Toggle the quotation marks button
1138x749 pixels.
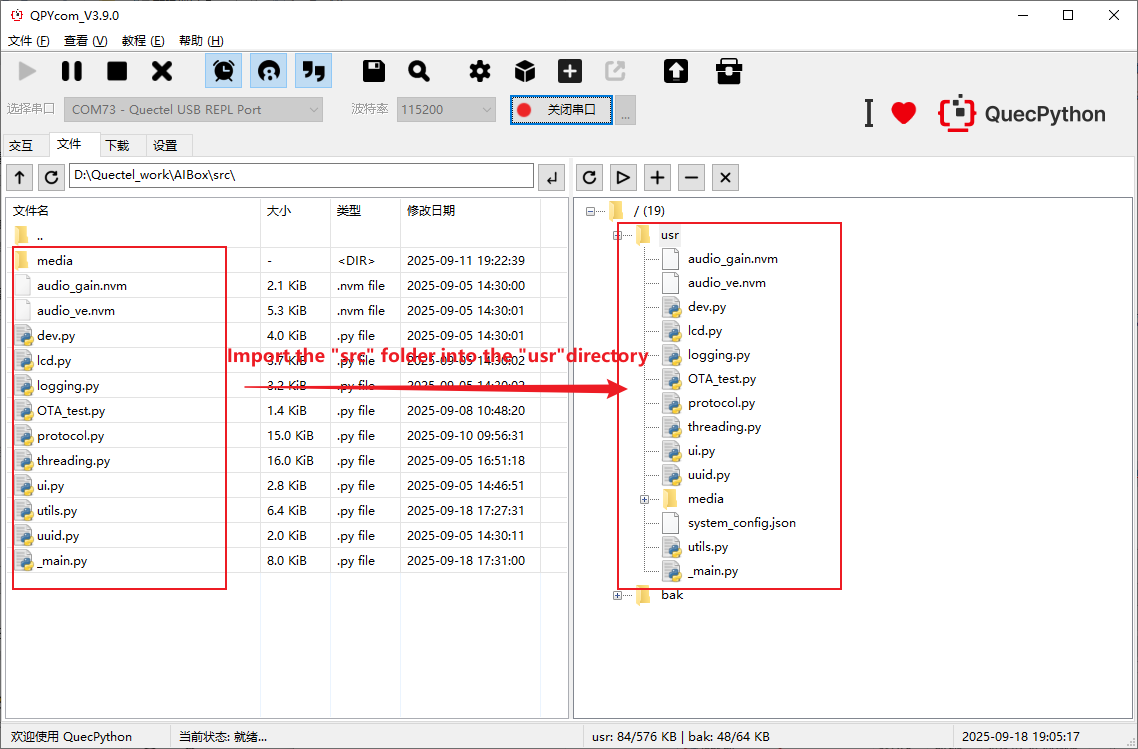coord(314,71)
